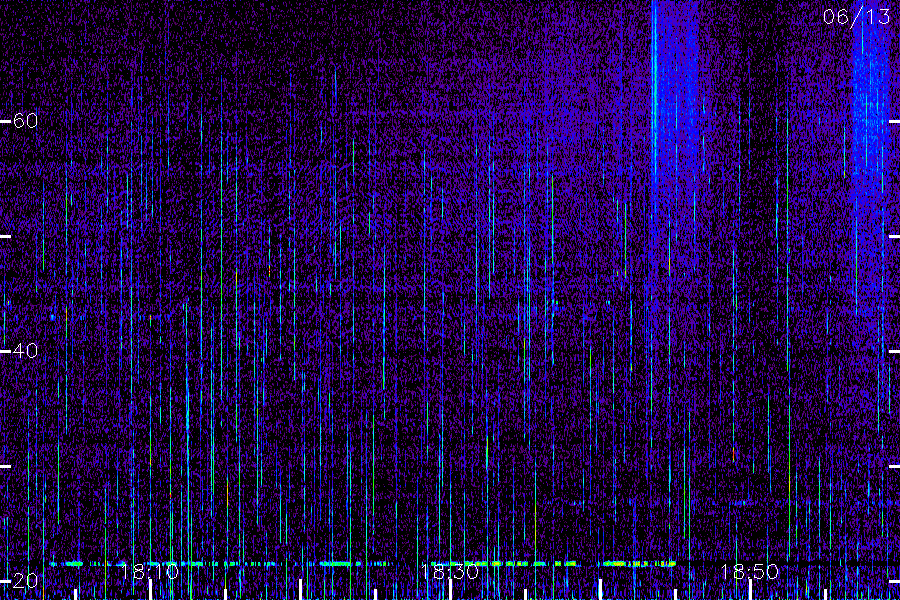900x600 pixels.
Task: Click the 60 frequency axis label
Action: (25, 121)
